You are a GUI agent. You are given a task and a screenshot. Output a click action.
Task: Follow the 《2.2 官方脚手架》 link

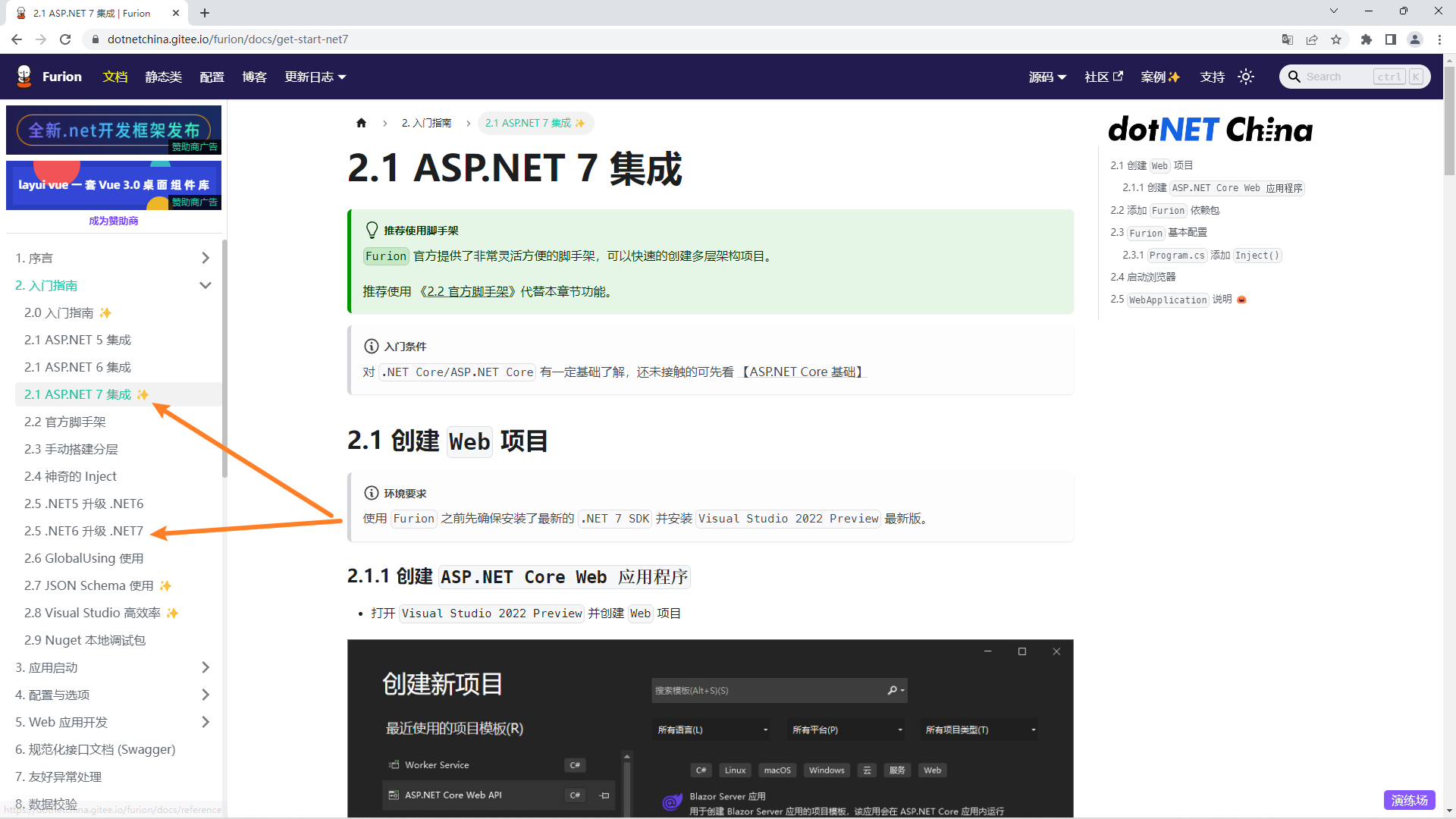pos(468,292)
